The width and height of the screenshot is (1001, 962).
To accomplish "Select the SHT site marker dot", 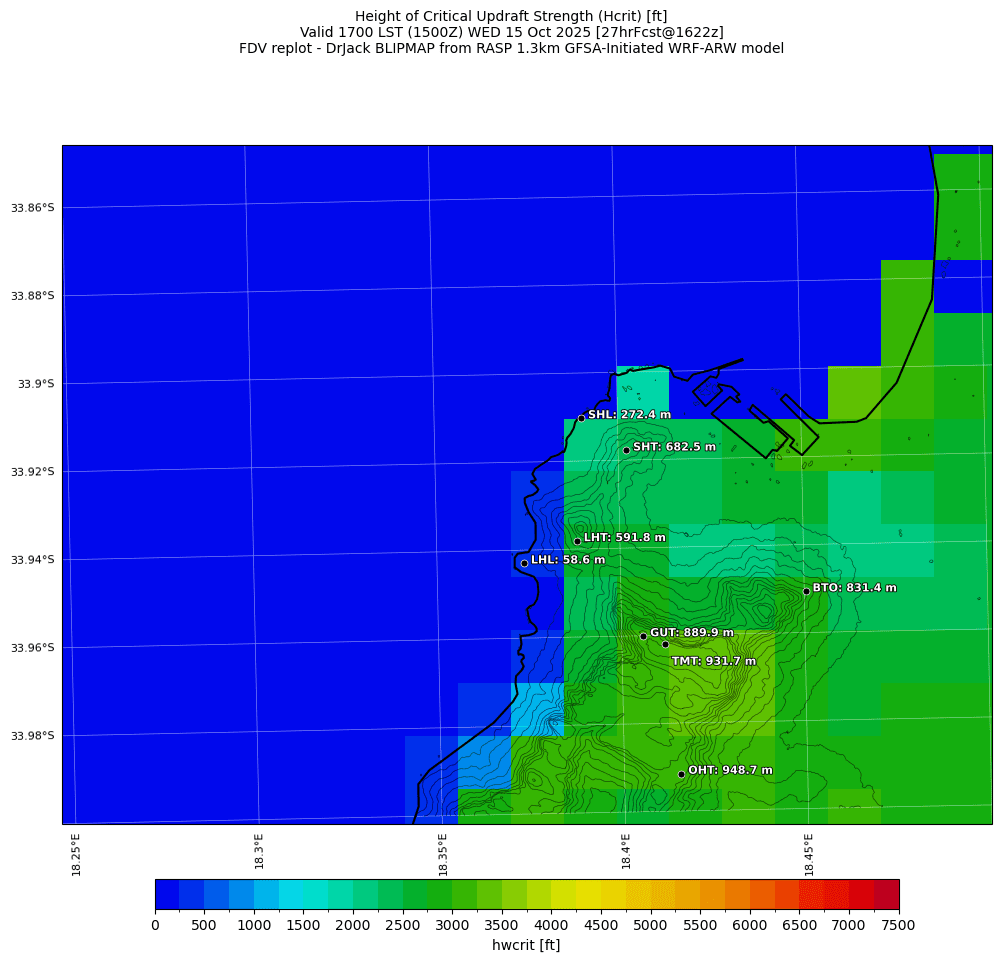I will point(626,450).
